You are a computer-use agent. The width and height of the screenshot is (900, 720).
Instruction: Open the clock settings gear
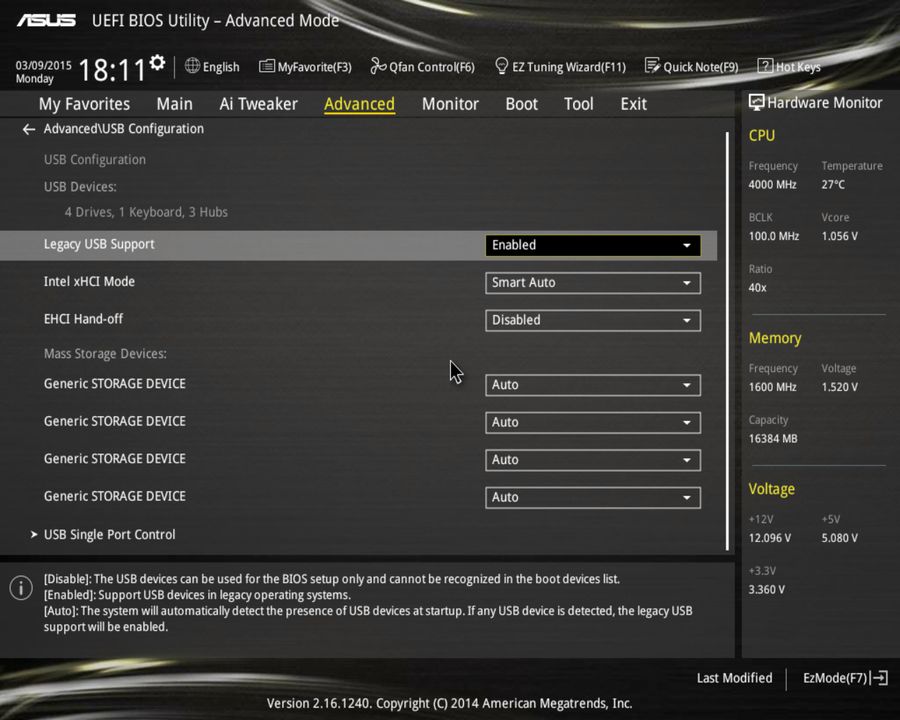point(156,60)
